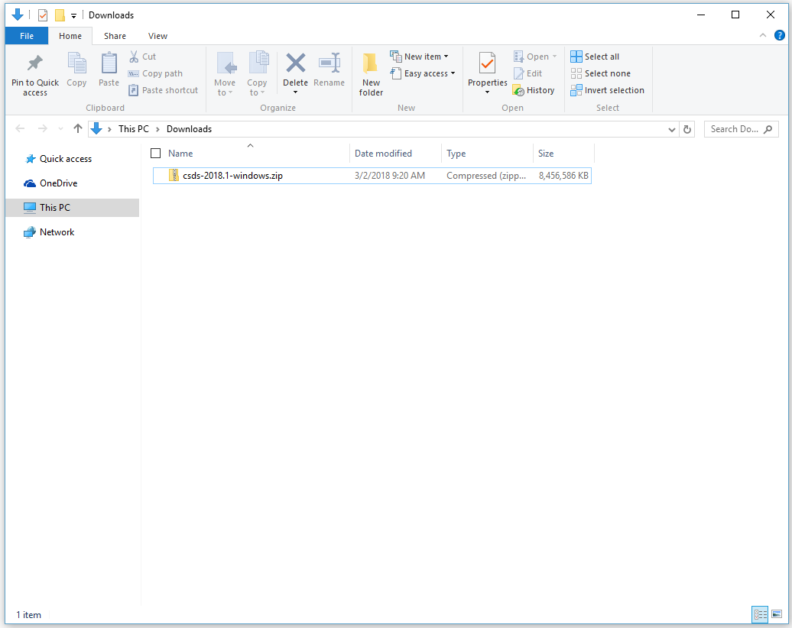Click the Invert selection icon
Viewport: 792px width, 628px height.
click(x=607, y=90)
